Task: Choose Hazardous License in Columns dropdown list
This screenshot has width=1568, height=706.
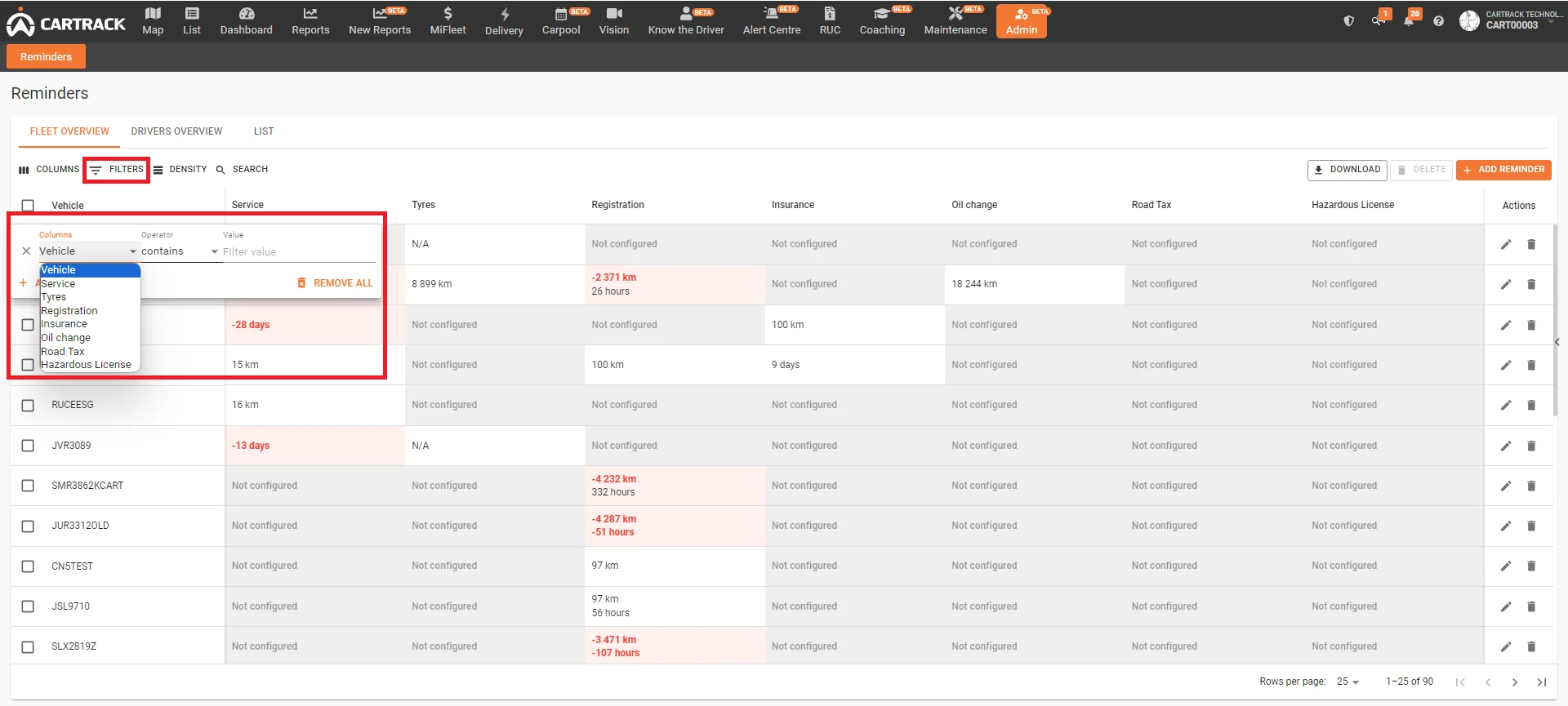Action: [x=90, y=365]
